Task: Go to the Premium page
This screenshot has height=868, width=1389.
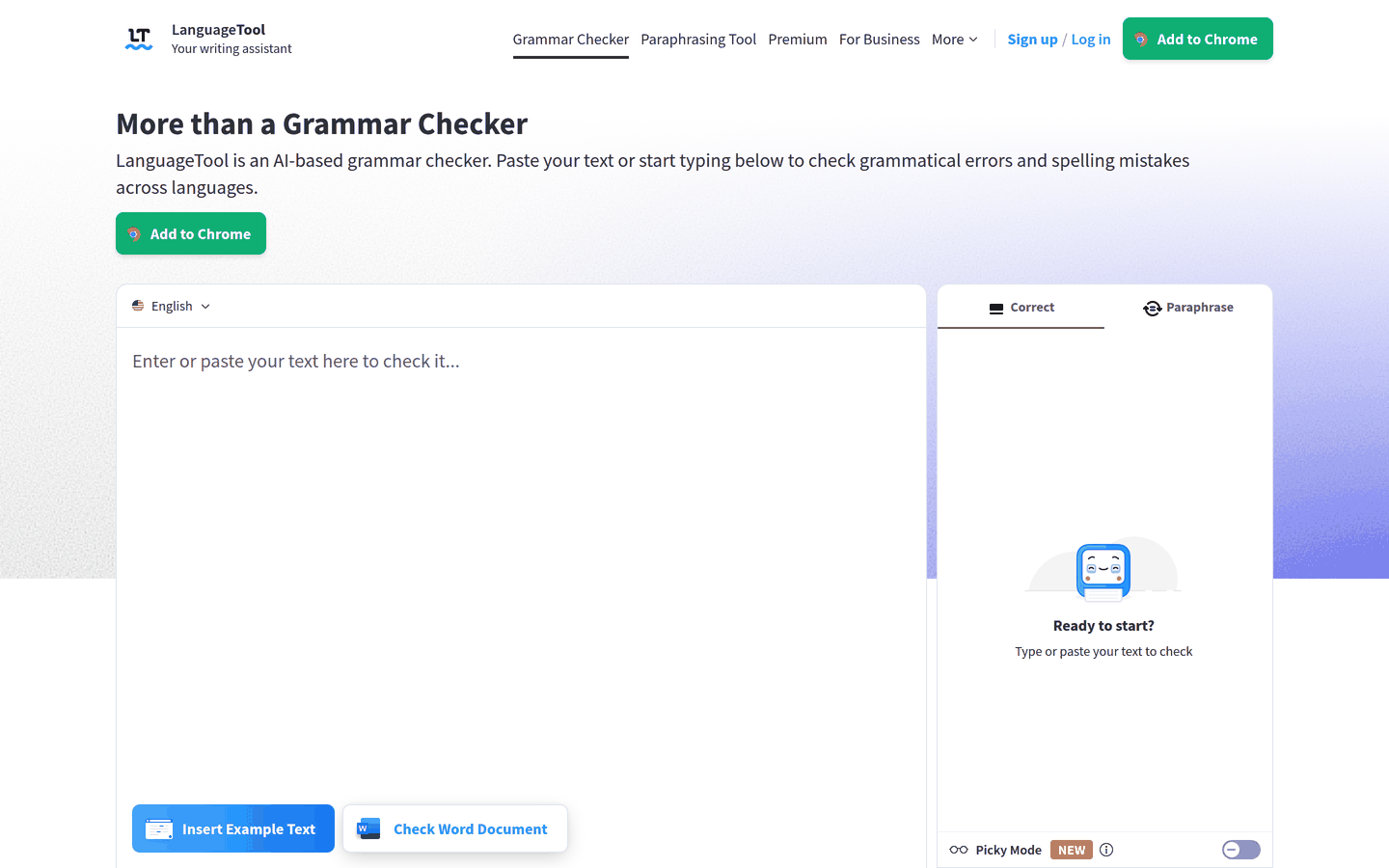Action: (x=798, y=40)
